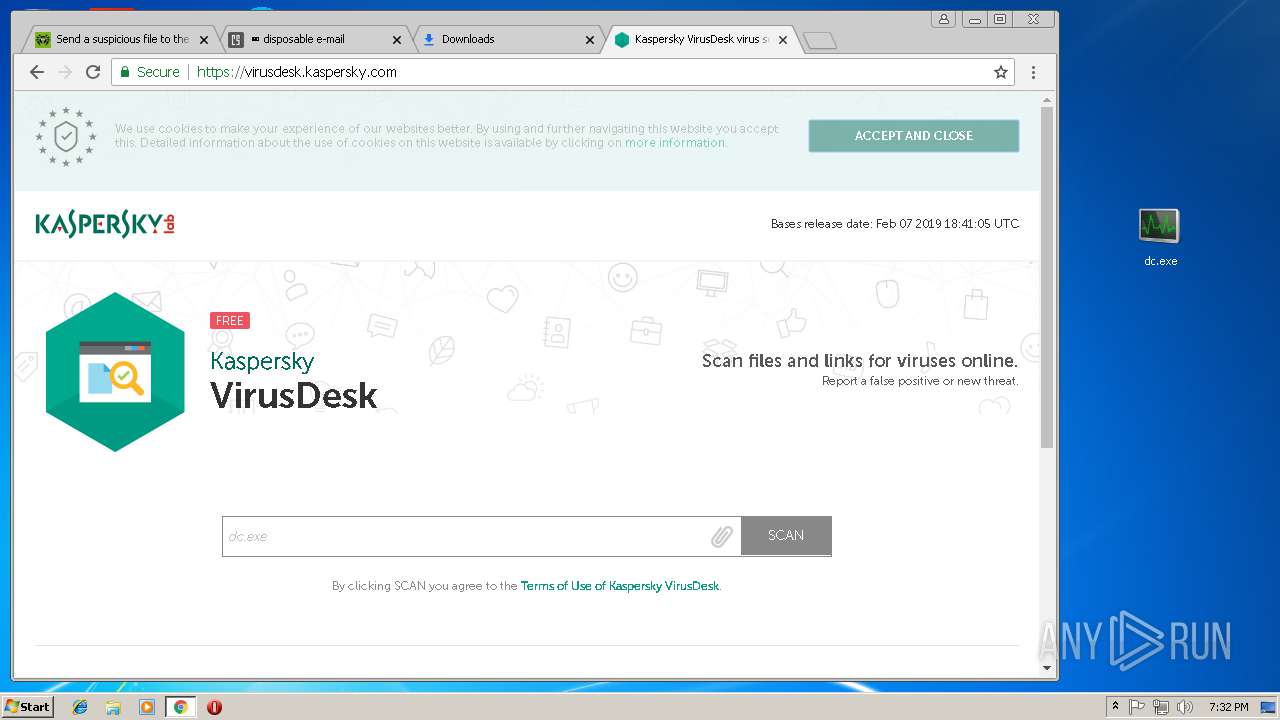Click the Chrome taskbar button
Viewport: 1280px width, 720px height.
(181, 707)
